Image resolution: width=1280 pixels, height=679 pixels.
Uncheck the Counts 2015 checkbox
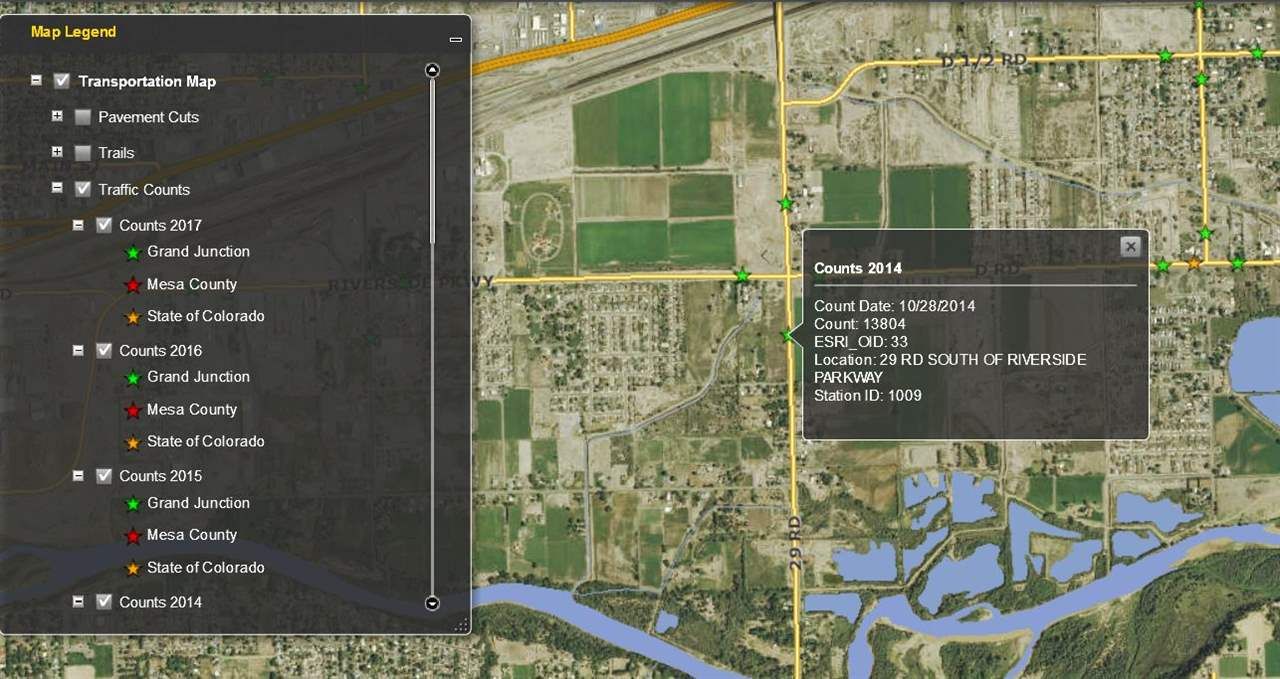click(x=104, y=476)
